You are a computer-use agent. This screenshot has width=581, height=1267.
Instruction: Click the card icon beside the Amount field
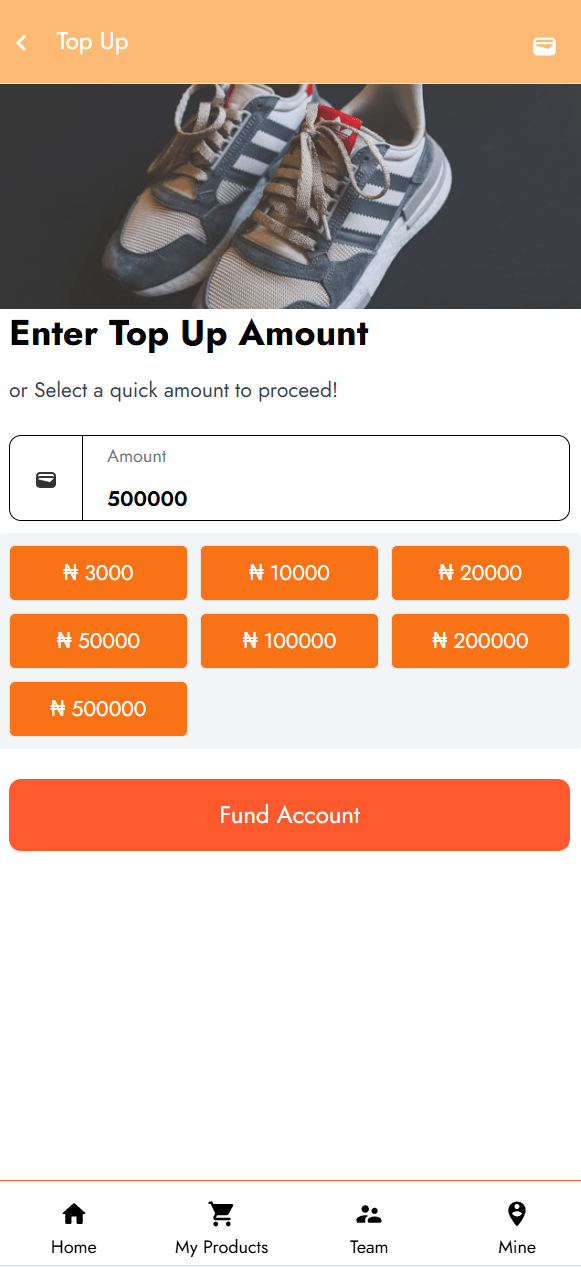[x=46, y=480]
